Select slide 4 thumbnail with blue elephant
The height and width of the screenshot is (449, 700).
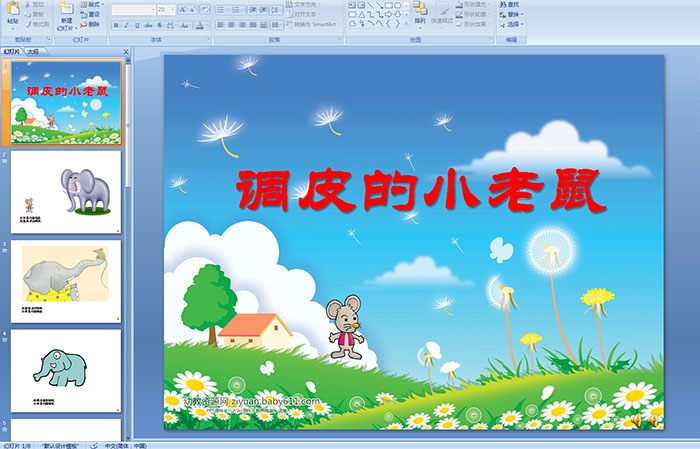click(66, 371)
